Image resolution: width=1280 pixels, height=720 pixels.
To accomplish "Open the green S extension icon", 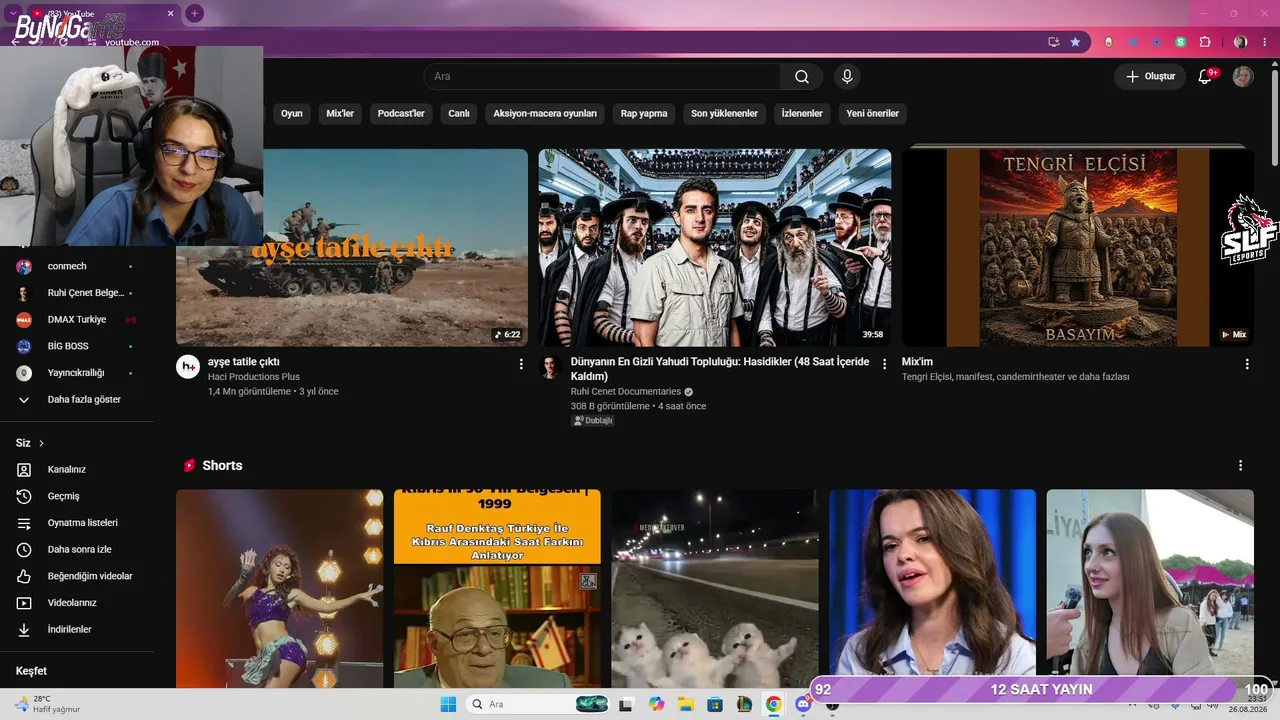I will click(1181, 42).
